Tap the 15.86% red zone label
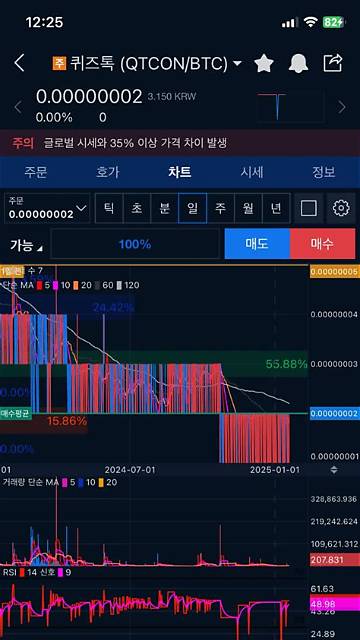The width and height of the screenshot is (360, 640). (67, 421)
